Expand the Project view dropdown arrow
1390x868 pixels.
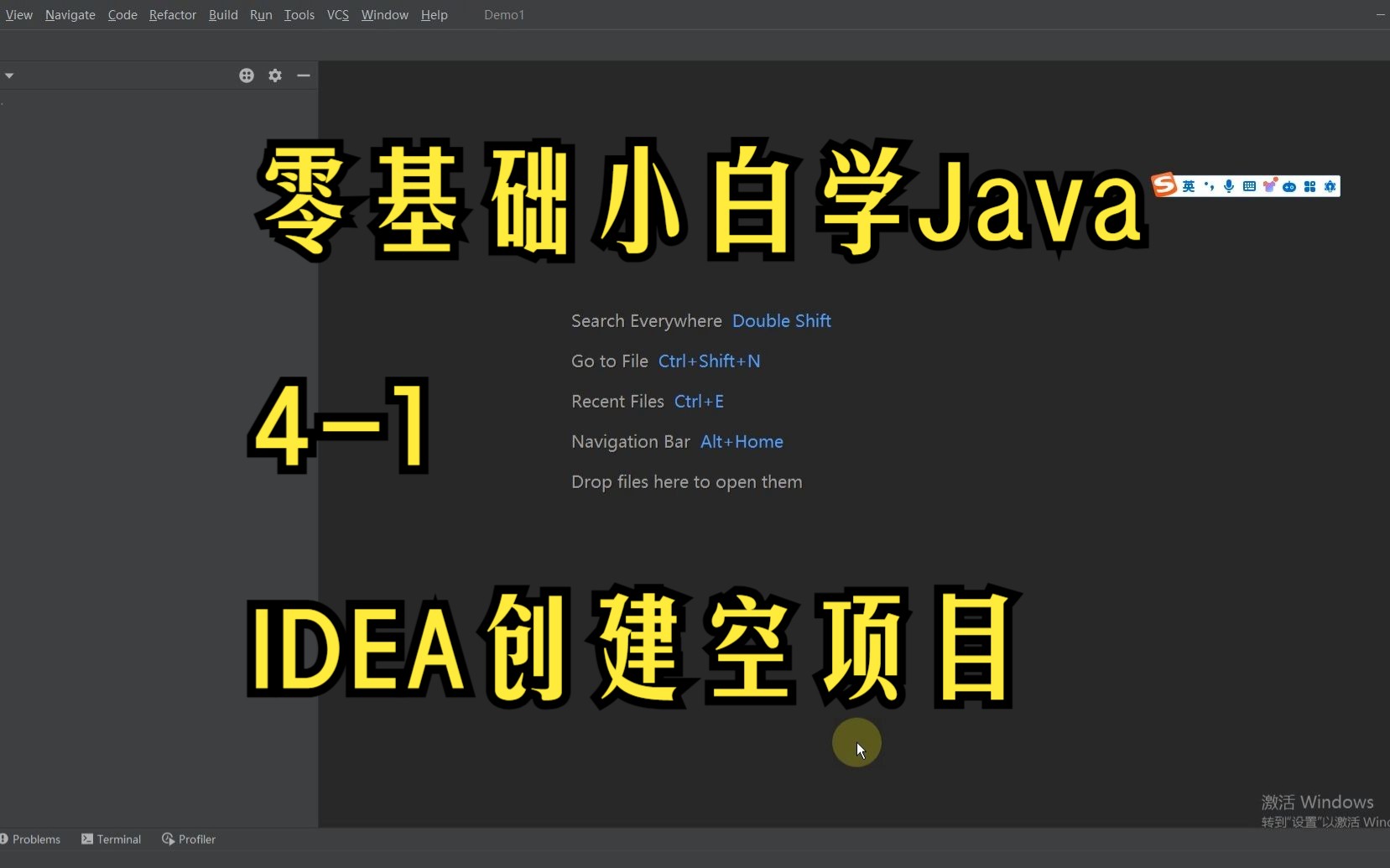pos(9,75)
